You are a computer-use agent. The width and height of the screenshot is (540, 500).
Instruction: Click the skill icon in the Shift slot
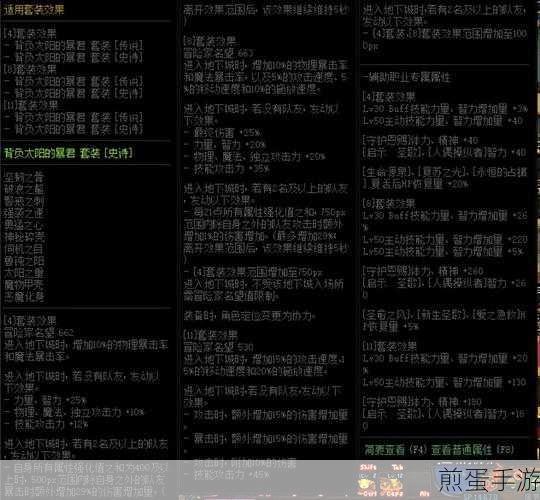(x=367, y=483)
